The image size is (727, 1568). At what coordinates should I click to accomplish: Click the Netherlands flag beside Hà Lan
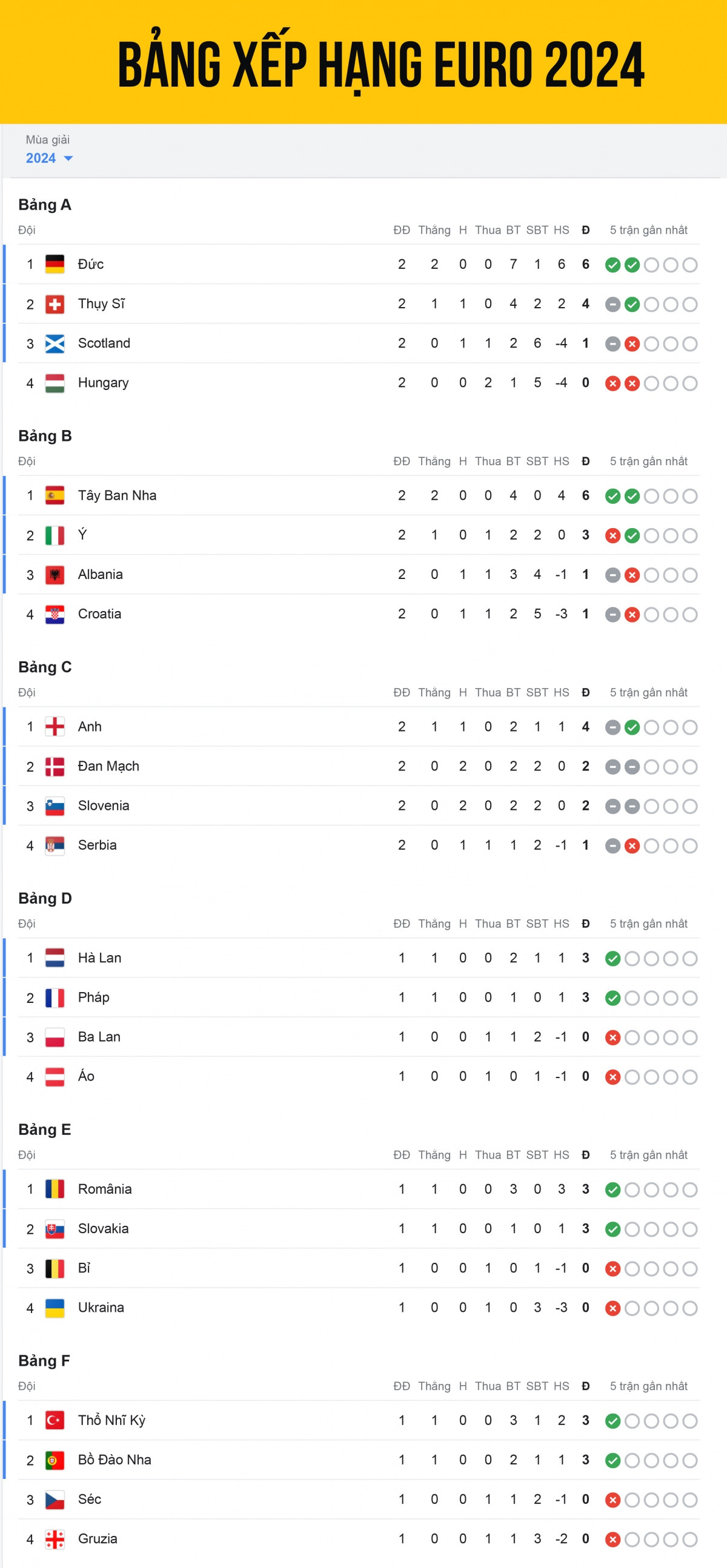pyautogui.click(x=55, y=958)
